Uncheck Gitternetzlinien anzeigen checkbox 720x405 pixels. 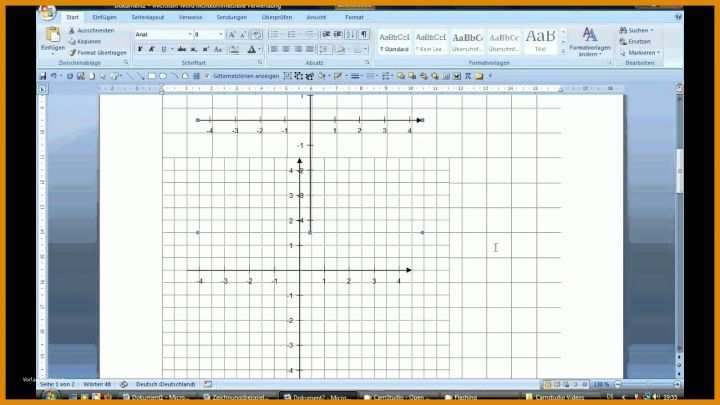(x=207, y=76)
